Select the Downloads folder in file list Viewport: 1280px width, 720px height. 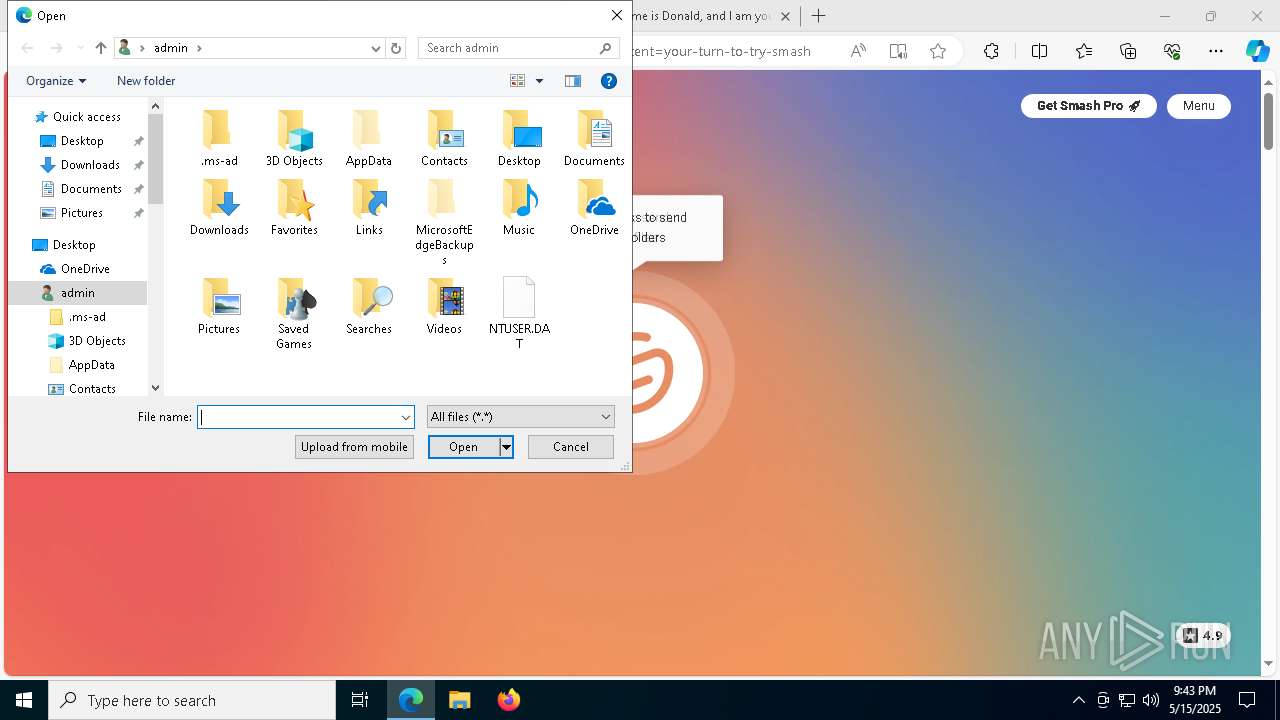tap(219, 207)
